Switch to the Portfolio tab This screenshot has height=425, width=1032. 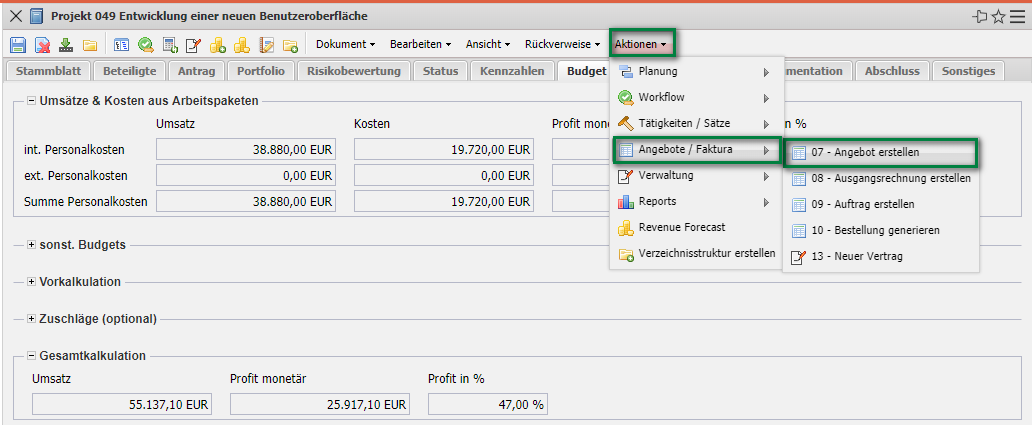click(261, 71)
